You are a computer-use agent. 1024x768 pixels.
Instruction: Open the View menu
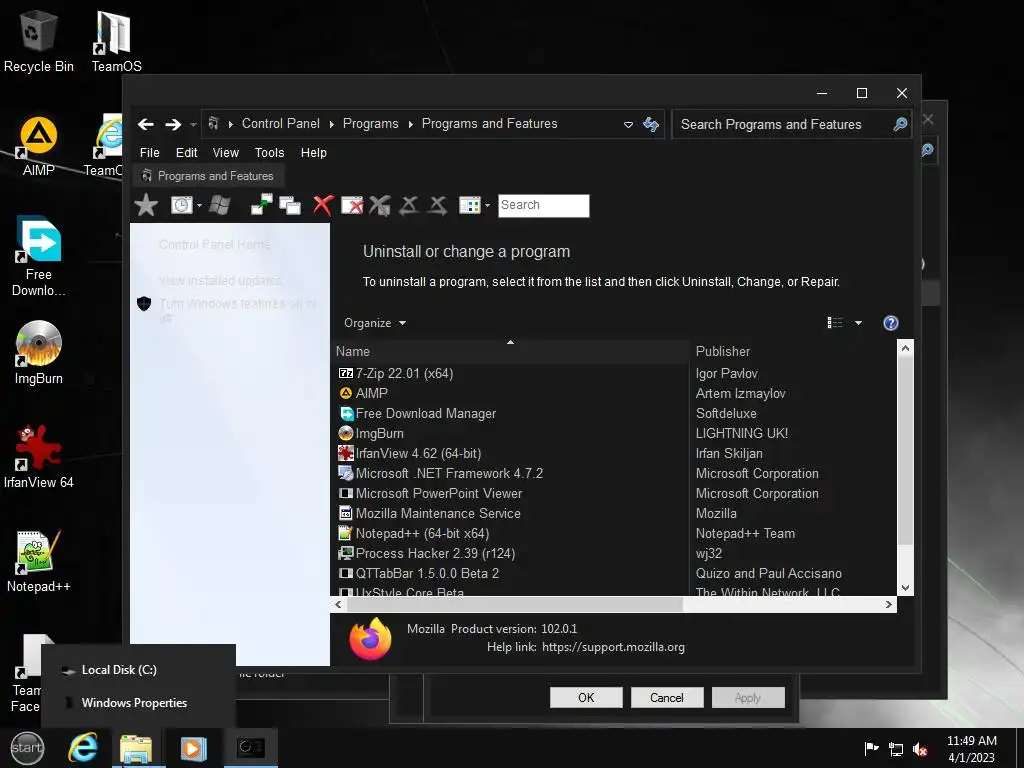point(226,152)
